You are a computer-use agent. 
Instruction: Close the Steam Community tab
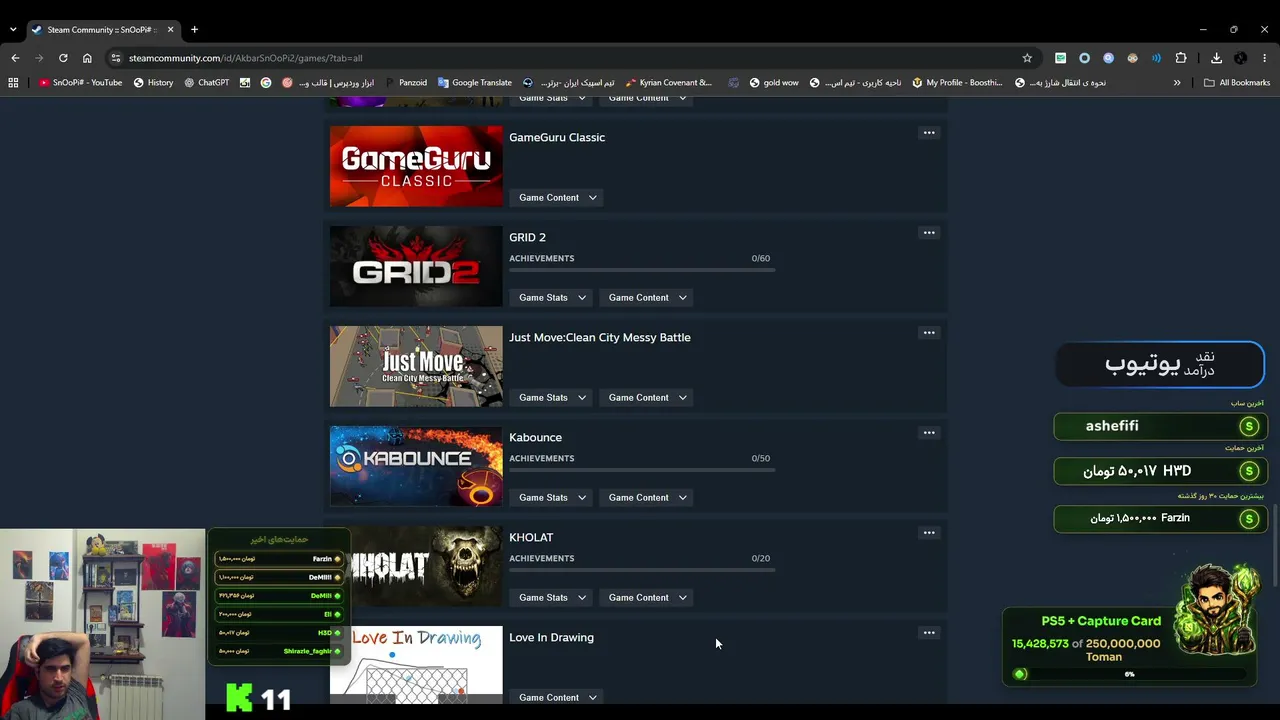pos(170,29)
